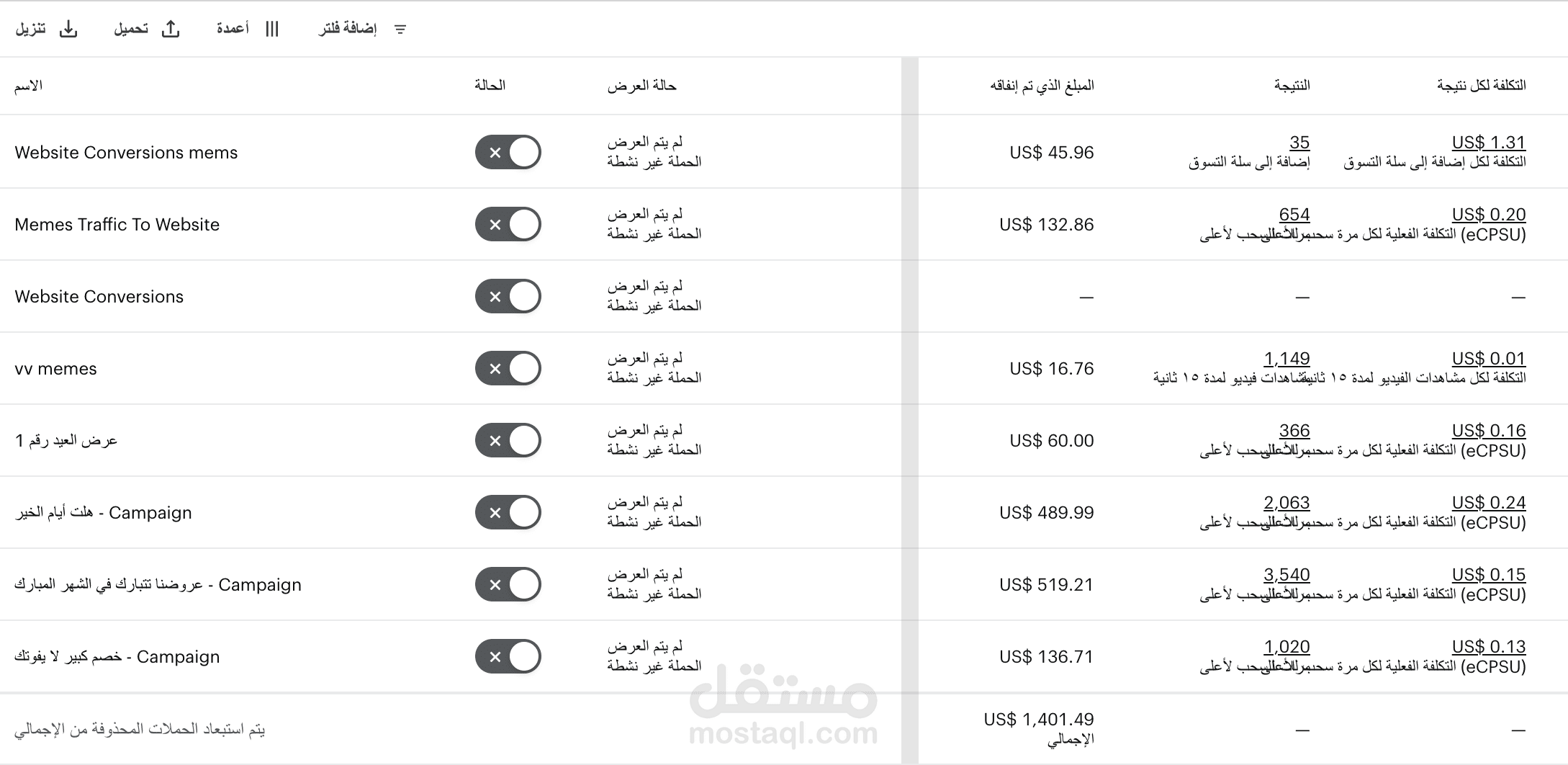The width and height of the screenshot is (1568, 765).
Task: Toggle the Website Conversions mems campaign switch
Action: pyautogui.click(x=508, y=152)
